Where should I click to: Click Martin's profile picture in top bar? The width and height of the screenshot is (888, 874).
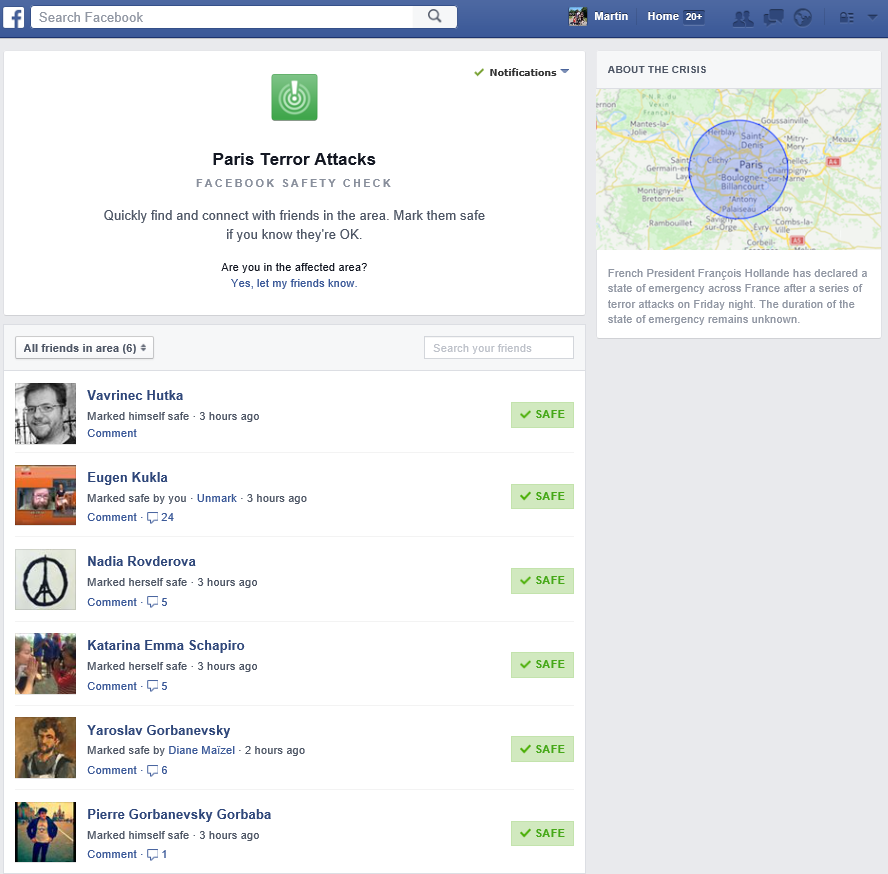tap(578, 16)
